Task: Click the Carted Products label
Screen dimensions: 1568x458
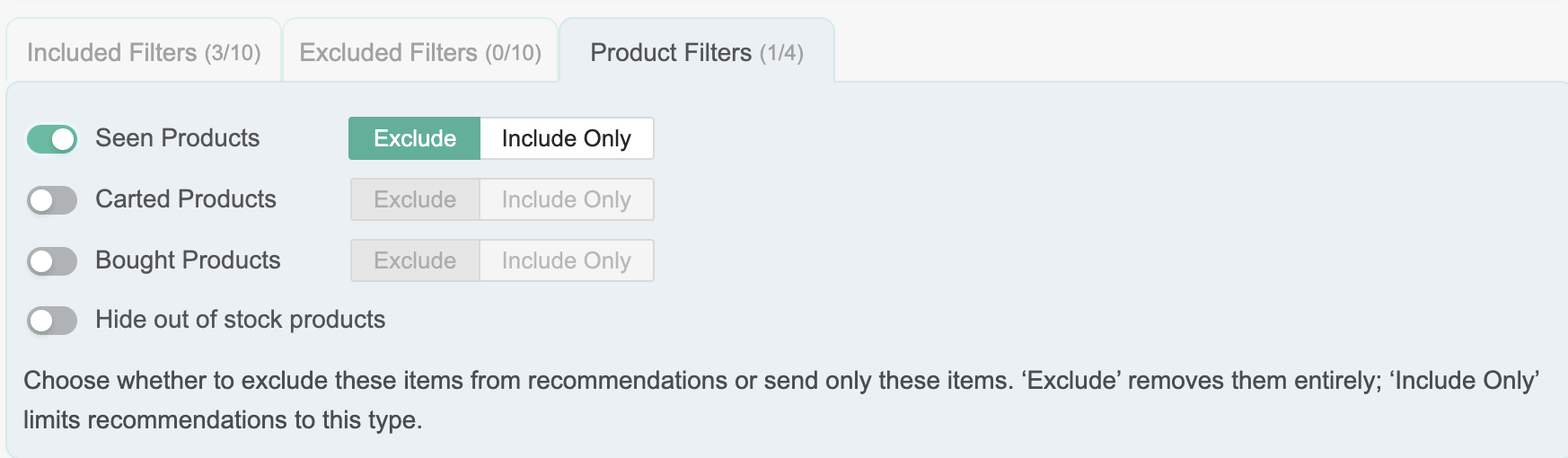Action: click(186, 199)
